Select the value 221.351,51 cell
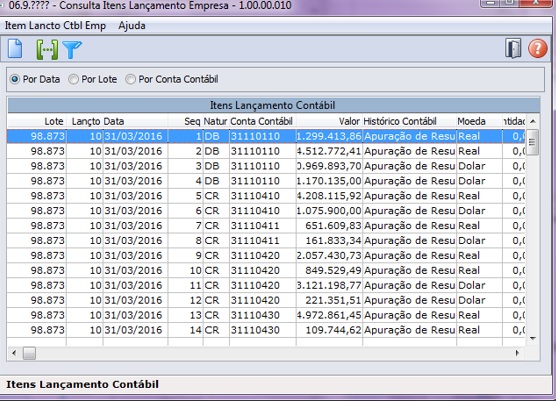 tap(329, 300)
